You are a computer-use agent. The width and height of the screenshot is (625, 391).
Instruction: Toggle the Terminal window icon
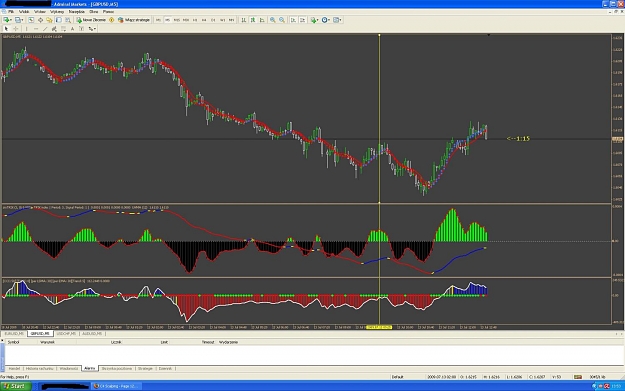pos(59,20)
